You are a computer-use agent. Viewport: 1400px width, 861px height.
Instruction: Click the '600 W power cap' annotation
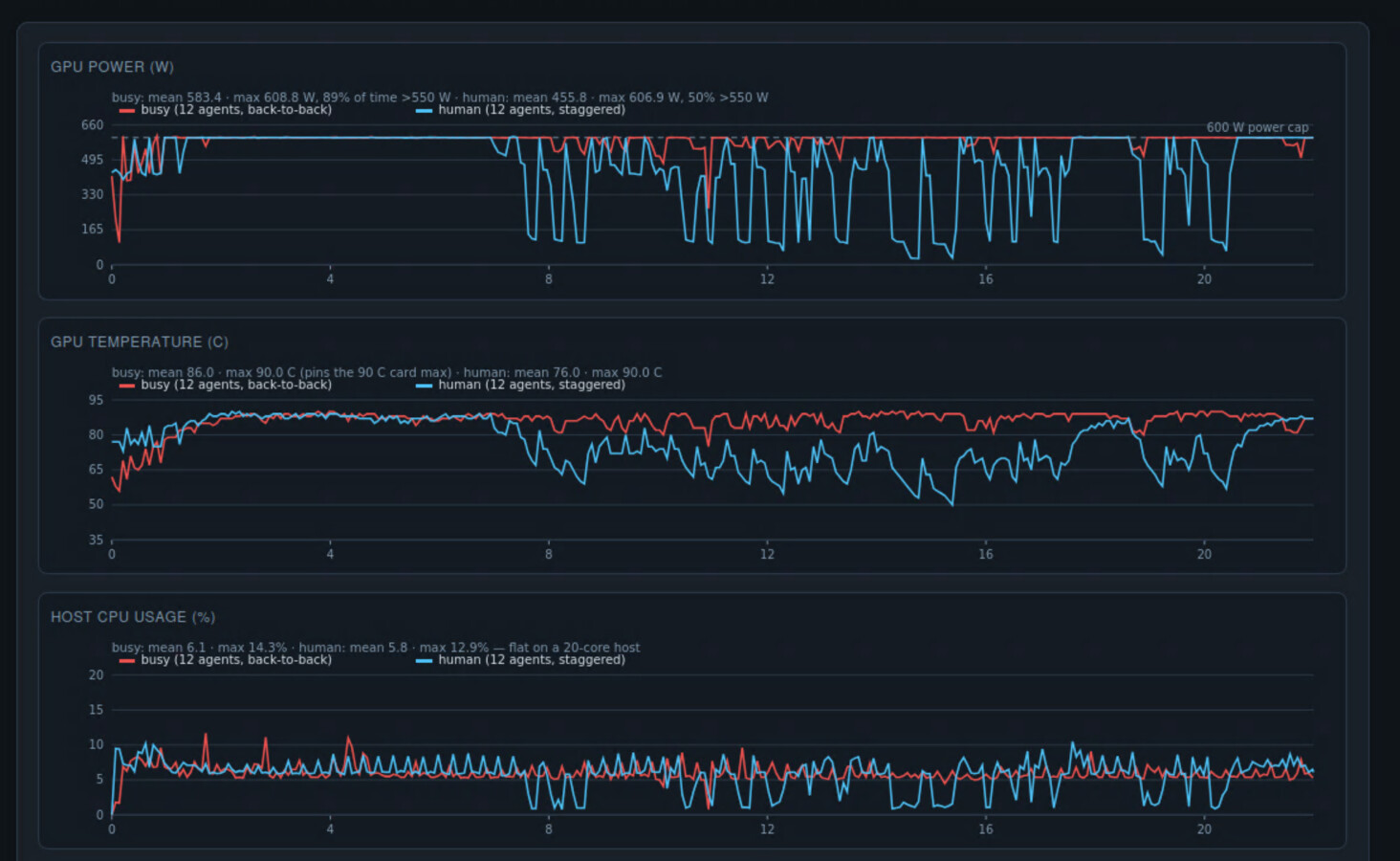tap(1258, 127)
